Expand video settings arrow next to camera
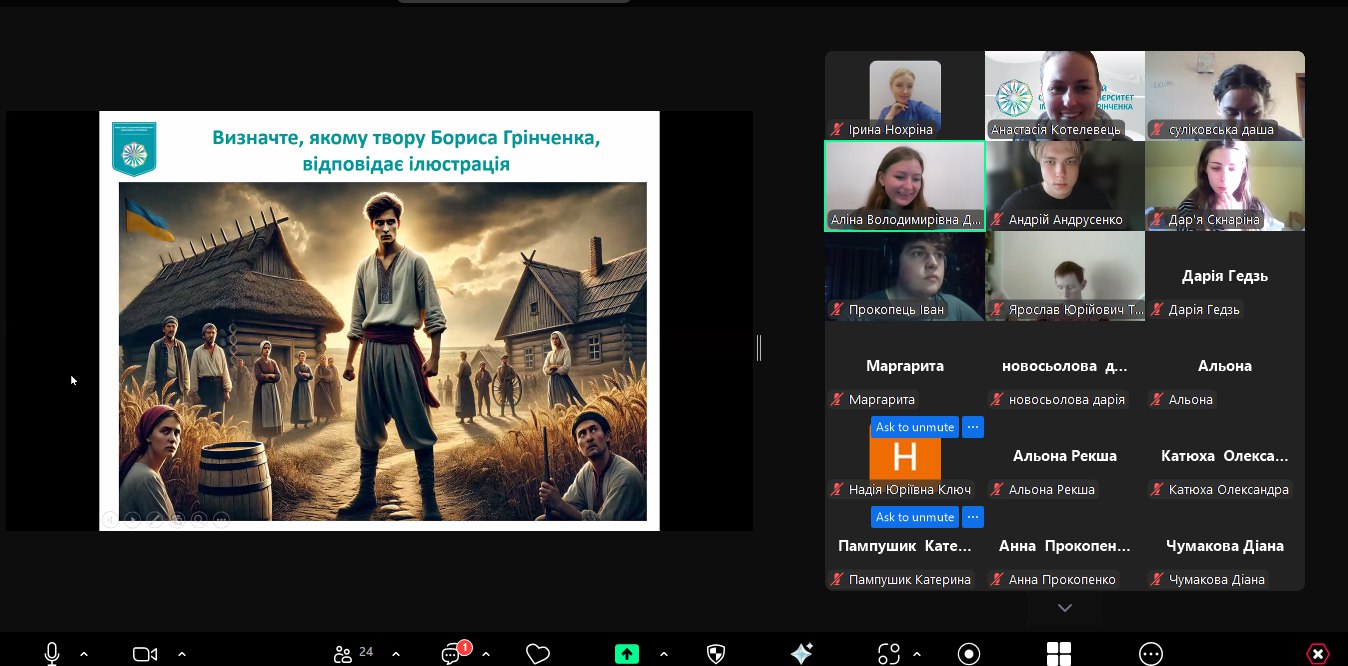This screenshot has width=1348, height=666. [181, 654]
